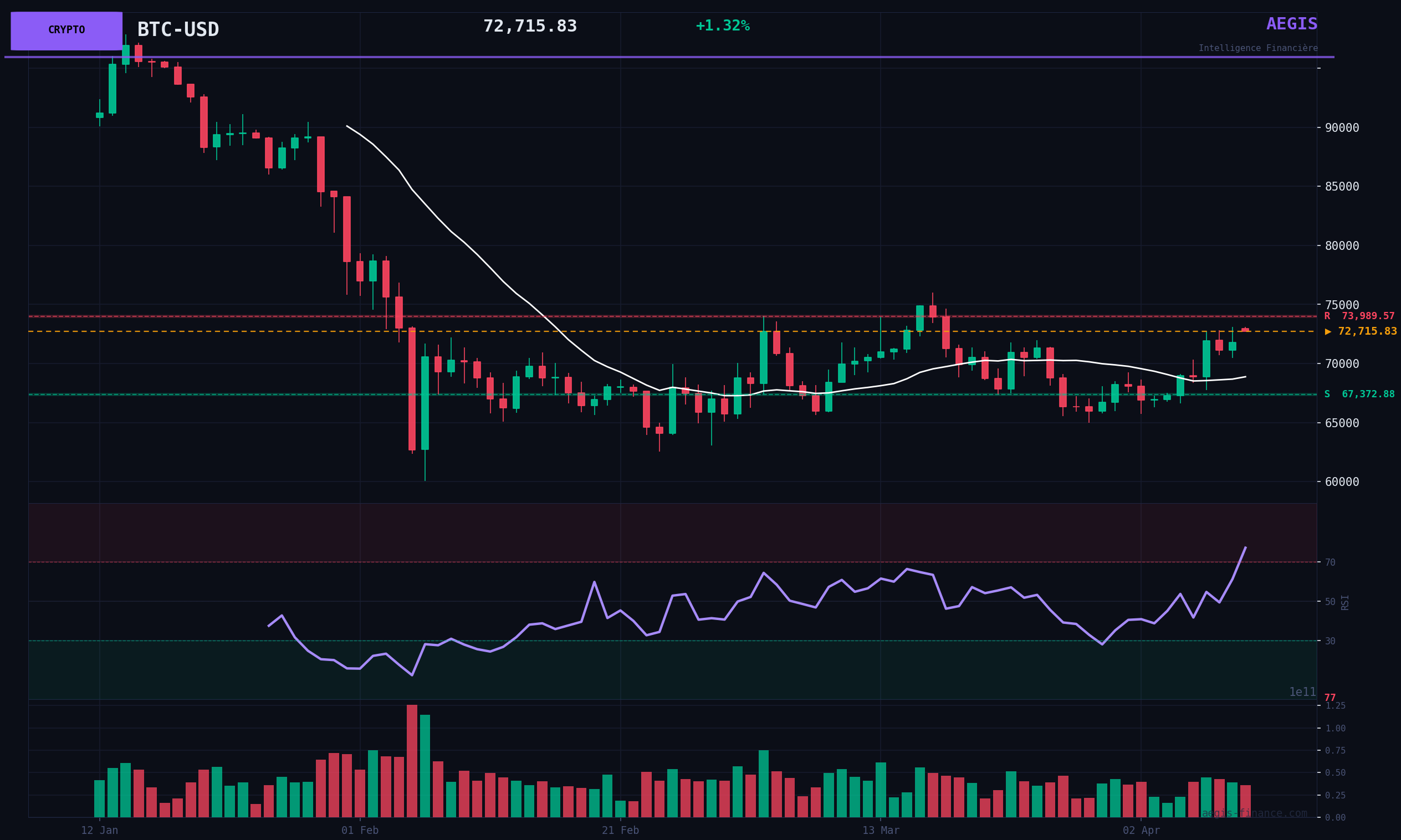Click the red RSI value 77 label
Image resolution: width=1401 pixels, height=840 pixels.
click(1330, 698)
